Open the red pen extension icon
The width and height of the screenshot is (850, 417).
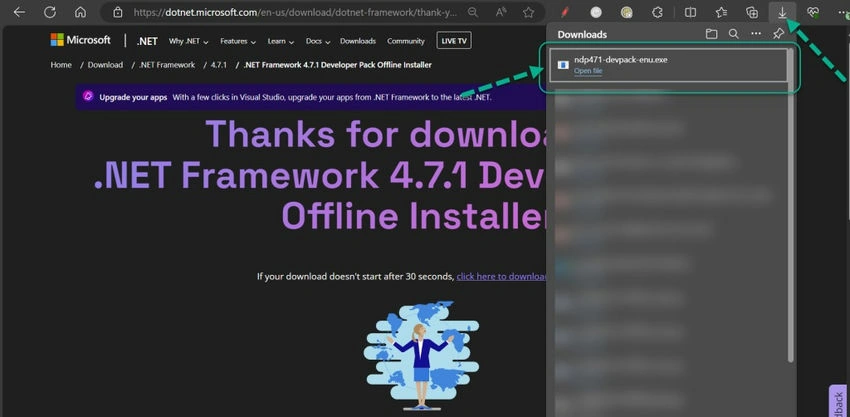[x=565, y=12]
